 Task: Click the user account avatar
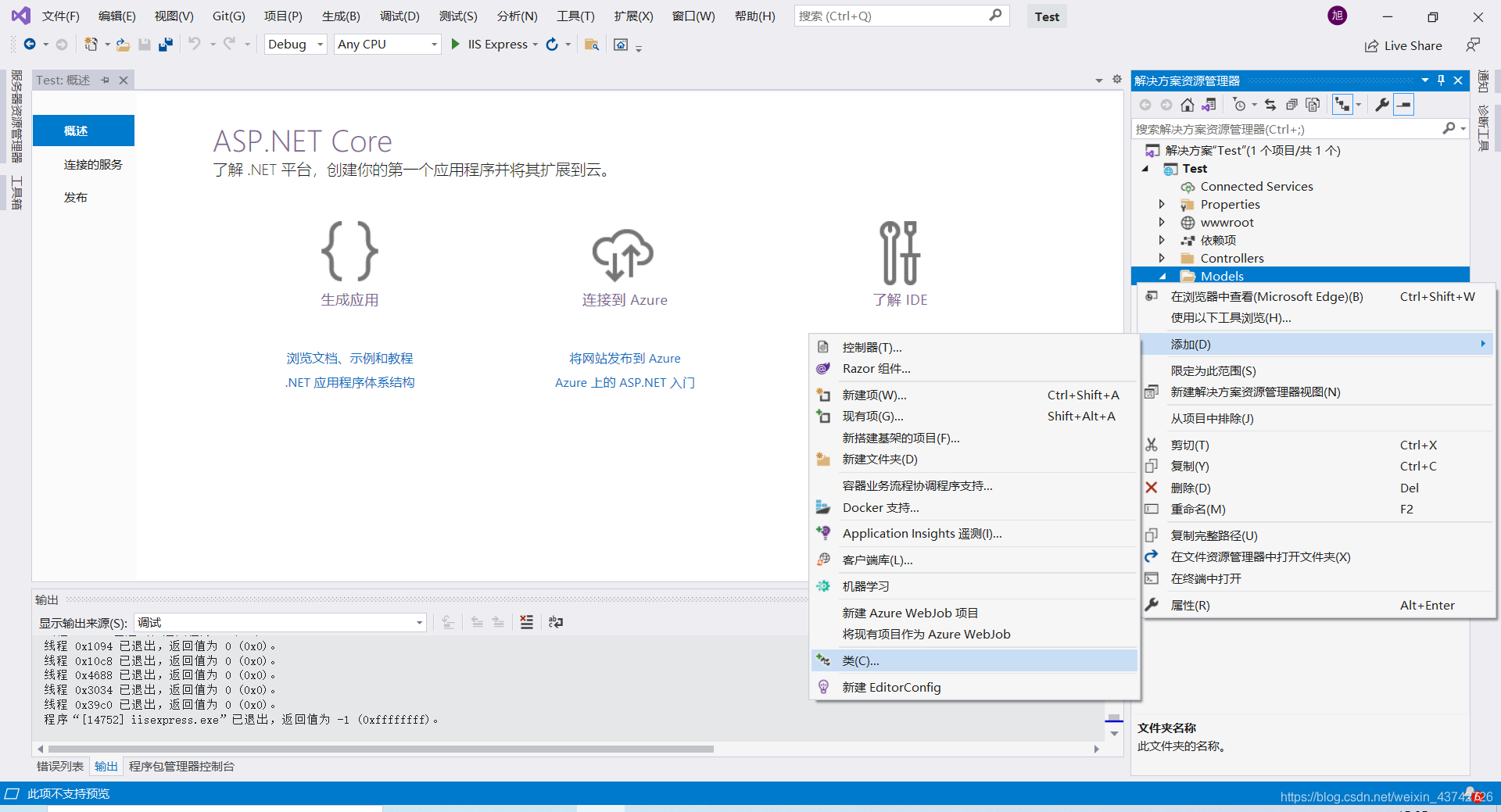pos(1338,16)
